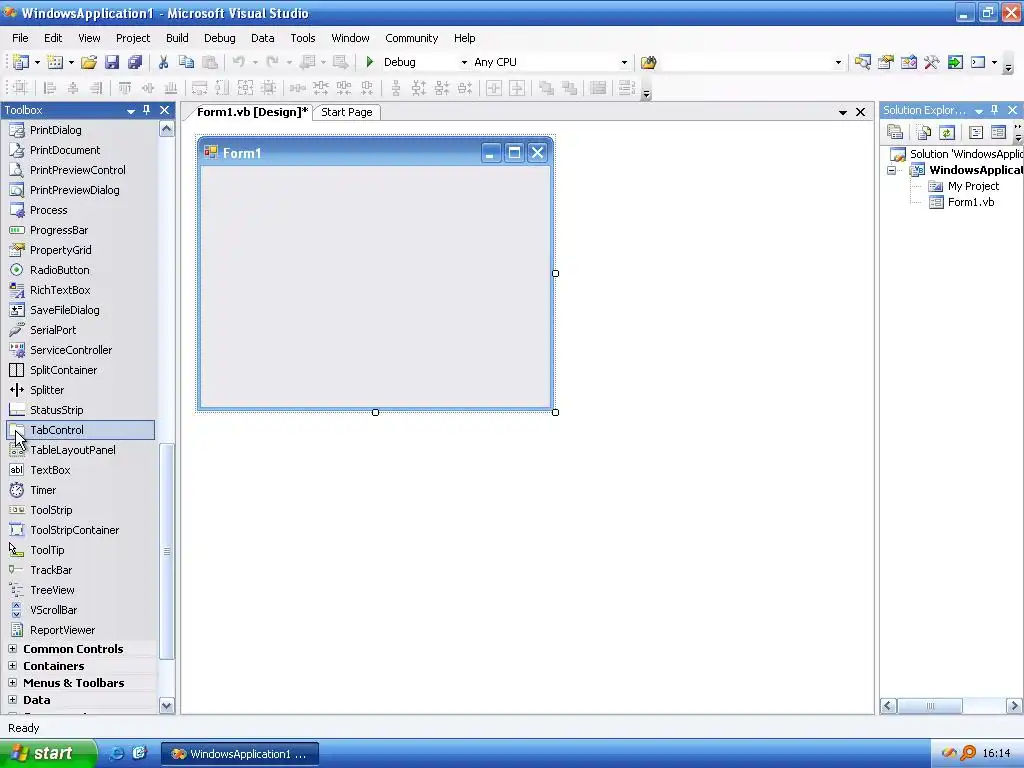Expand the Data toolbox group
The image size is (1024, 768).
pos(12,699)
